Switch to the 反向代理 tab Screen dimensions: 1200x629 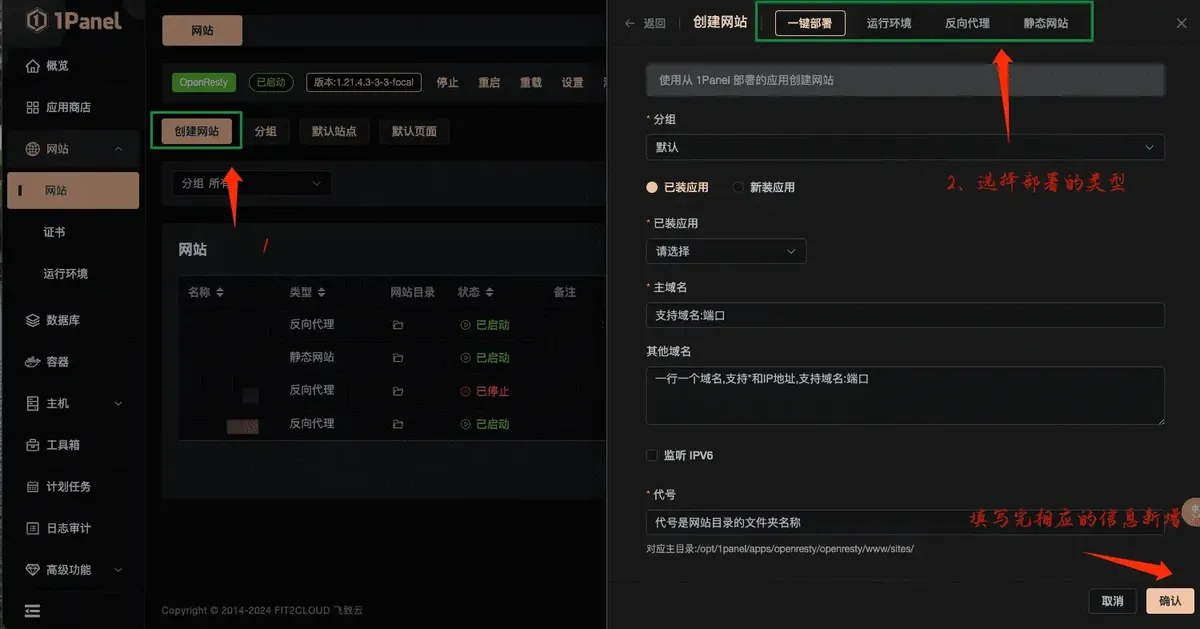[967, 23]
